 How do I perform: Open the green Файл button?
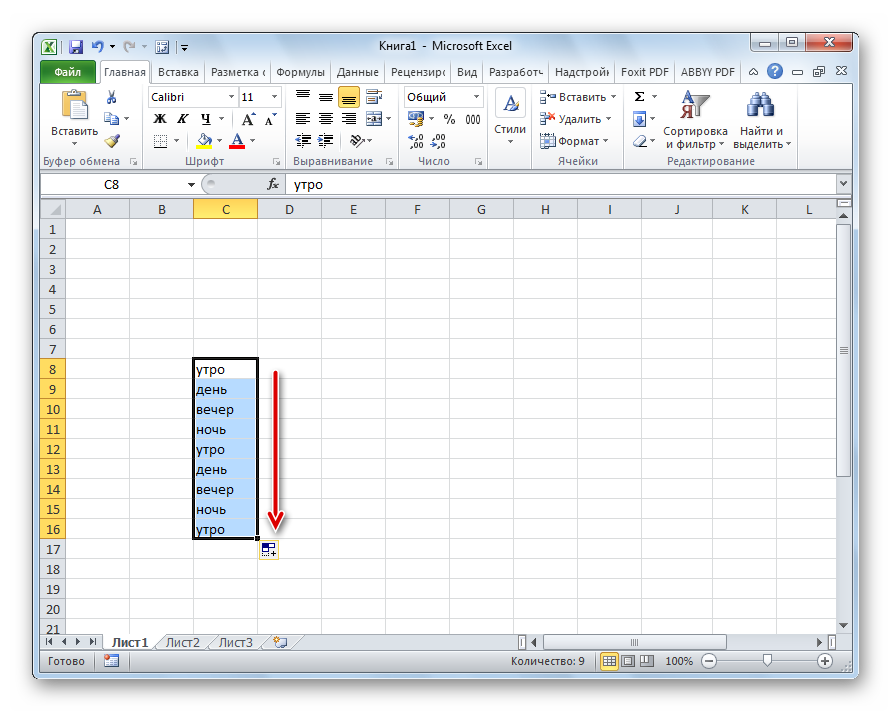68,72
